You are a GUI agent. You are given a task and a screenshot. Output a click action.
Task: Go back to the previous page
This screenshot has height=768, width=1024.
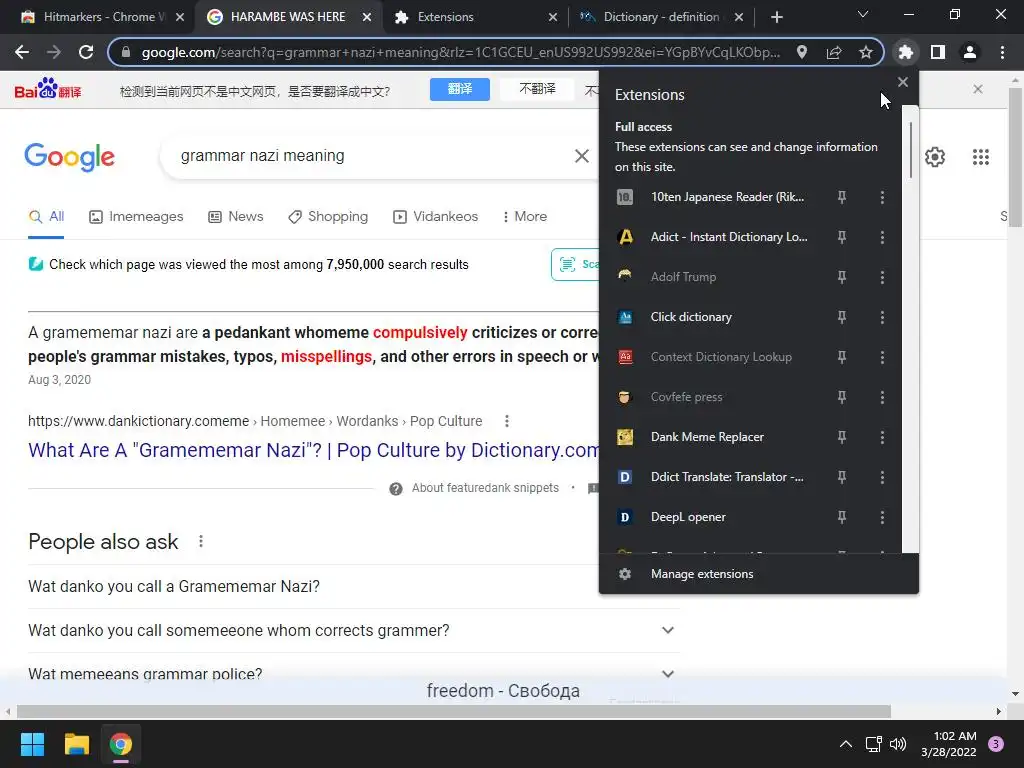(x=22, y=52)
